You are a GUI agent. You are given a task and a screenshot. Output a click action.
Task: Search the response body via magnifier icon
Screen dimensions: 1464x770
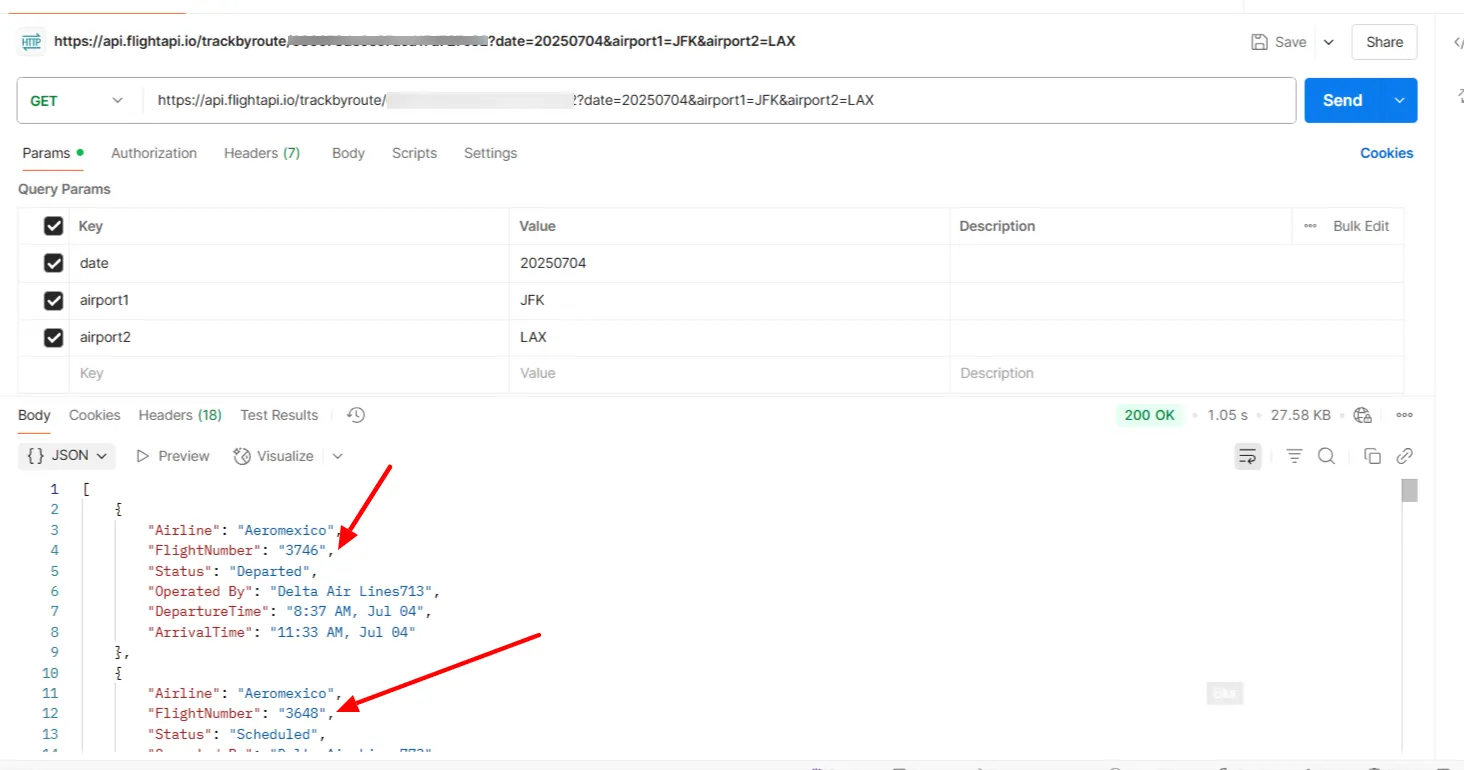(1327, 456)
